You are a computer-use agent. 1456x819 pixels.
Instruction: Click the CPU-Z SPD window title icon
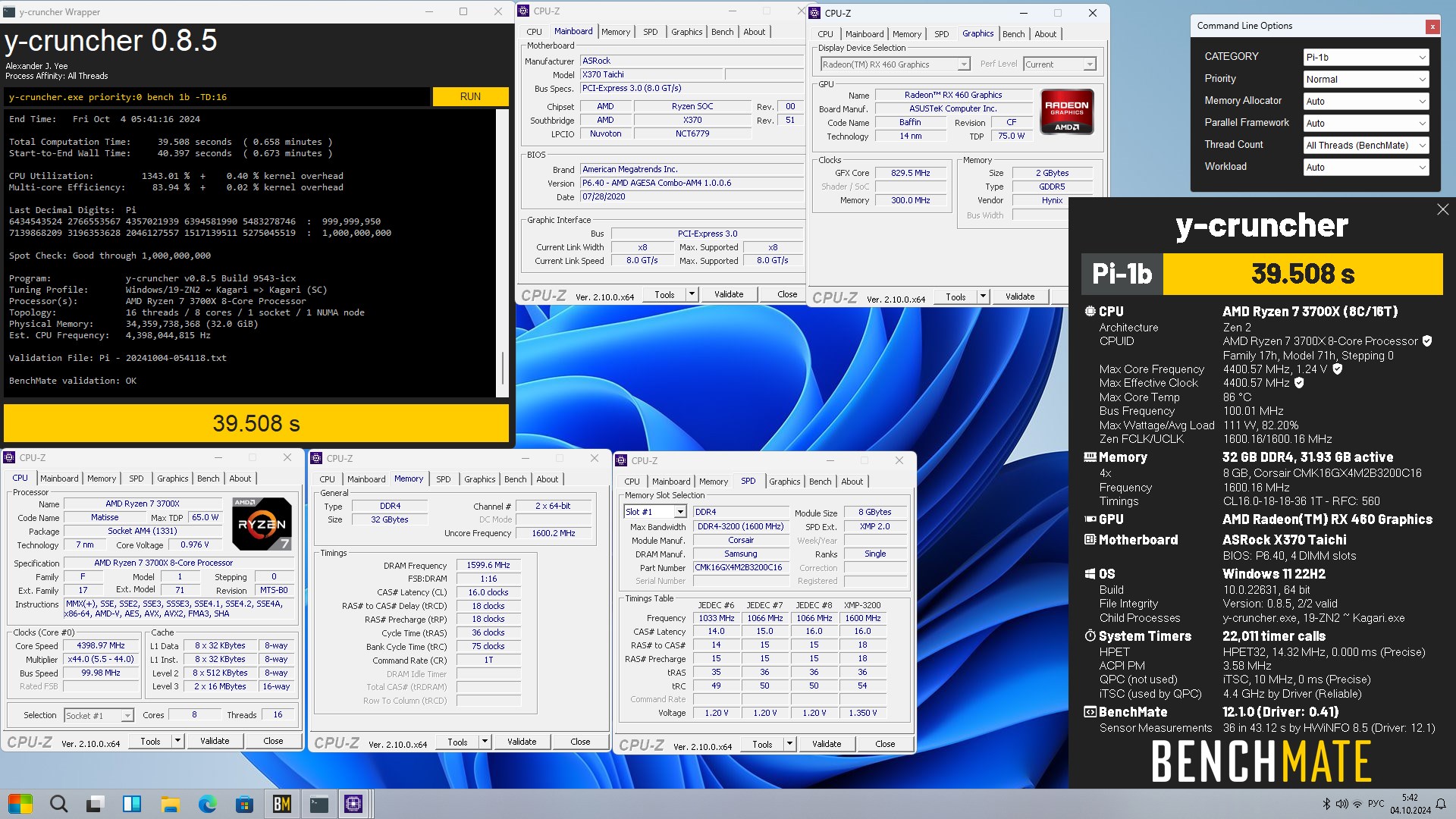coord(621,460)
